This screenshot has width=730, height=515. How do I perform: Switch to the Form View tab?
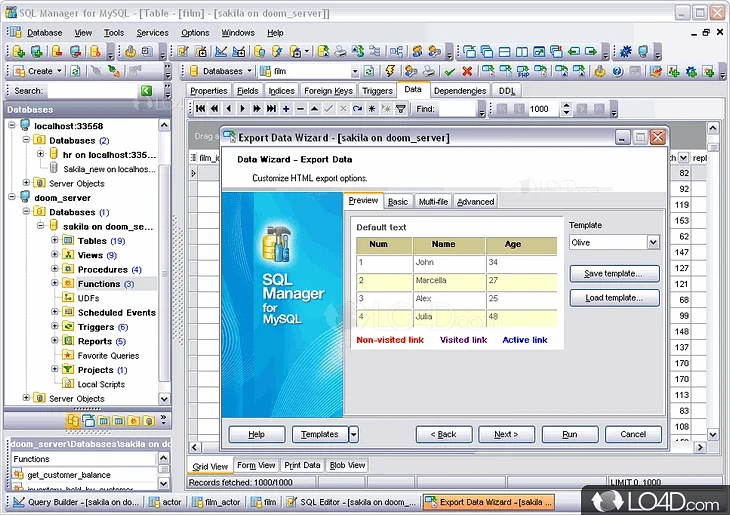pos(256,465)
